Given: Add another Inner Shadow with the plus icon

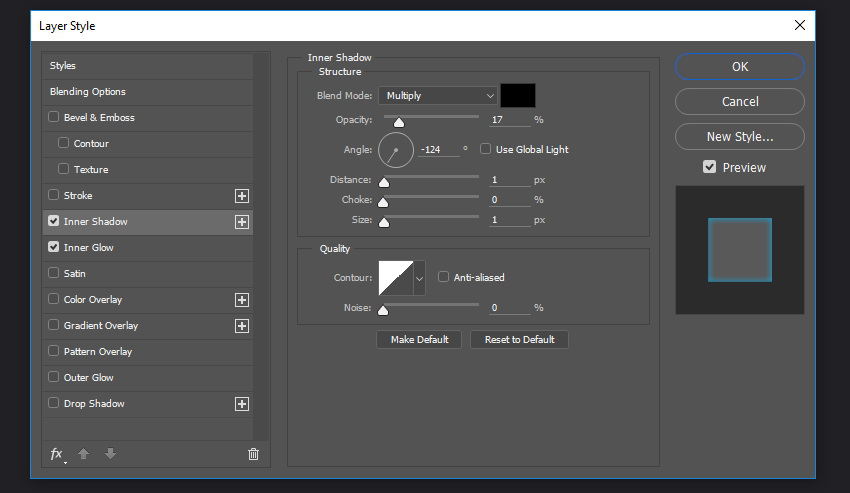Looking at the screenshot, I should 242,222.
